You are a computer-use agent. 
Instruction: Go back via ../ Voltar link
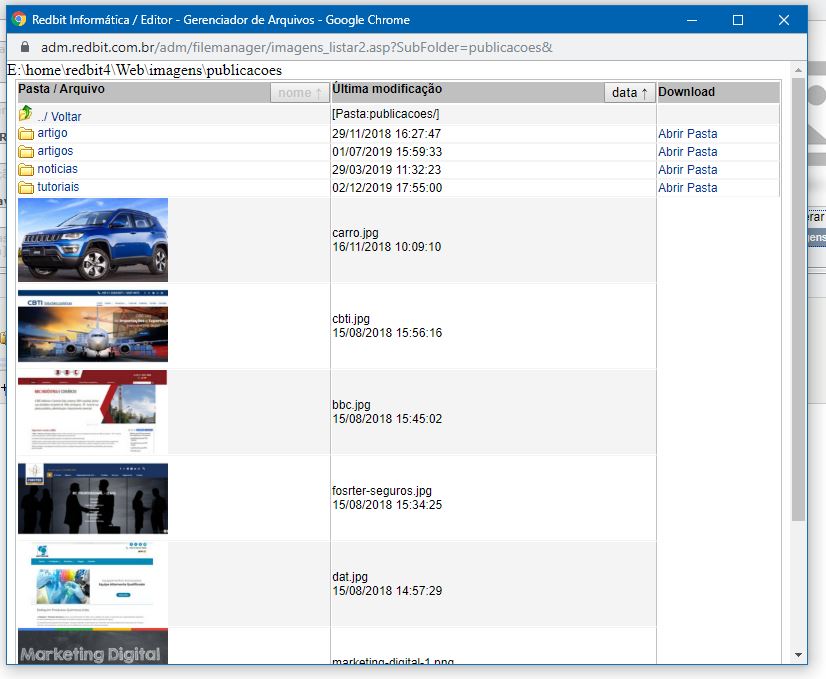60,116
